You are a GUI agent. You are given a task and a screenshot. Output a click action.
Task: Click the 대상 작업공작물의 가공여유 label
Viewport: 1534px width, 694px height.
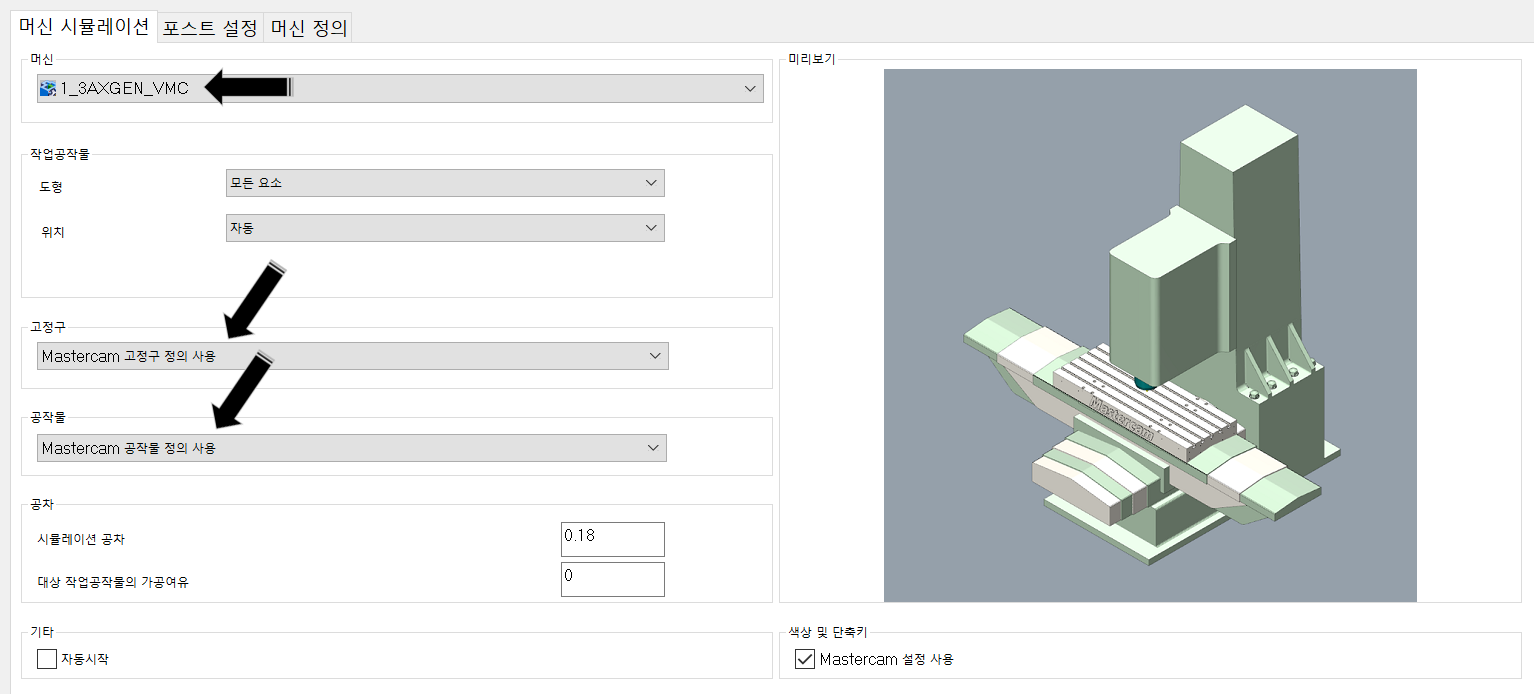click(x=113, y=581)
